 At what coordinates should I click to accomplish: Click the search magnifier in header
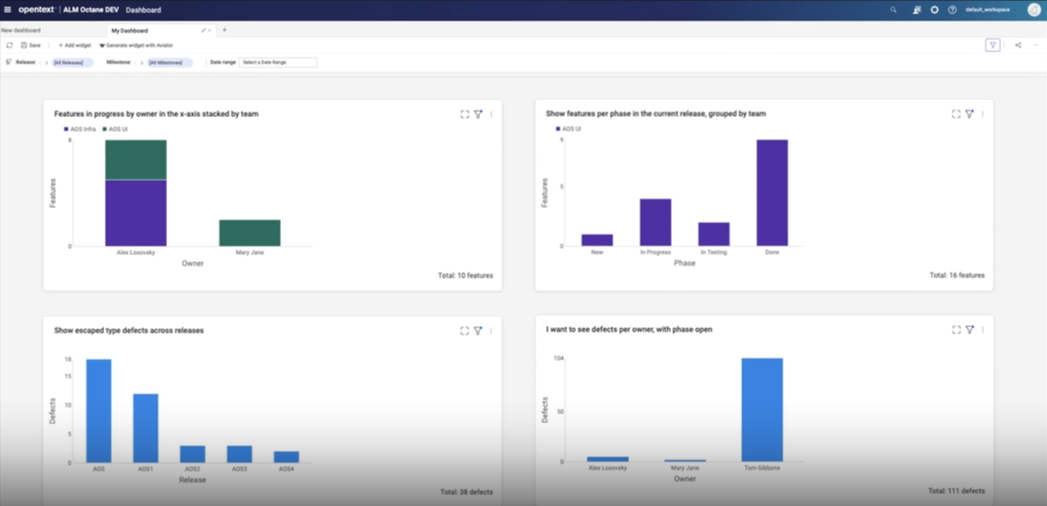[x=893, y=10]
